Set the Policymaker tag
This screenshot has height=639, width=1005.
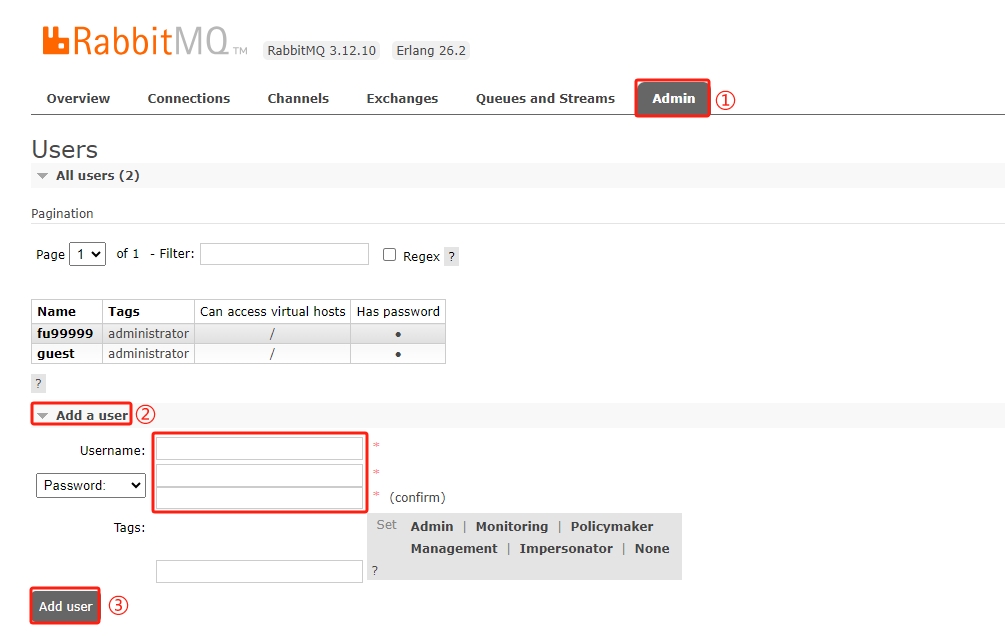(611, 527)
